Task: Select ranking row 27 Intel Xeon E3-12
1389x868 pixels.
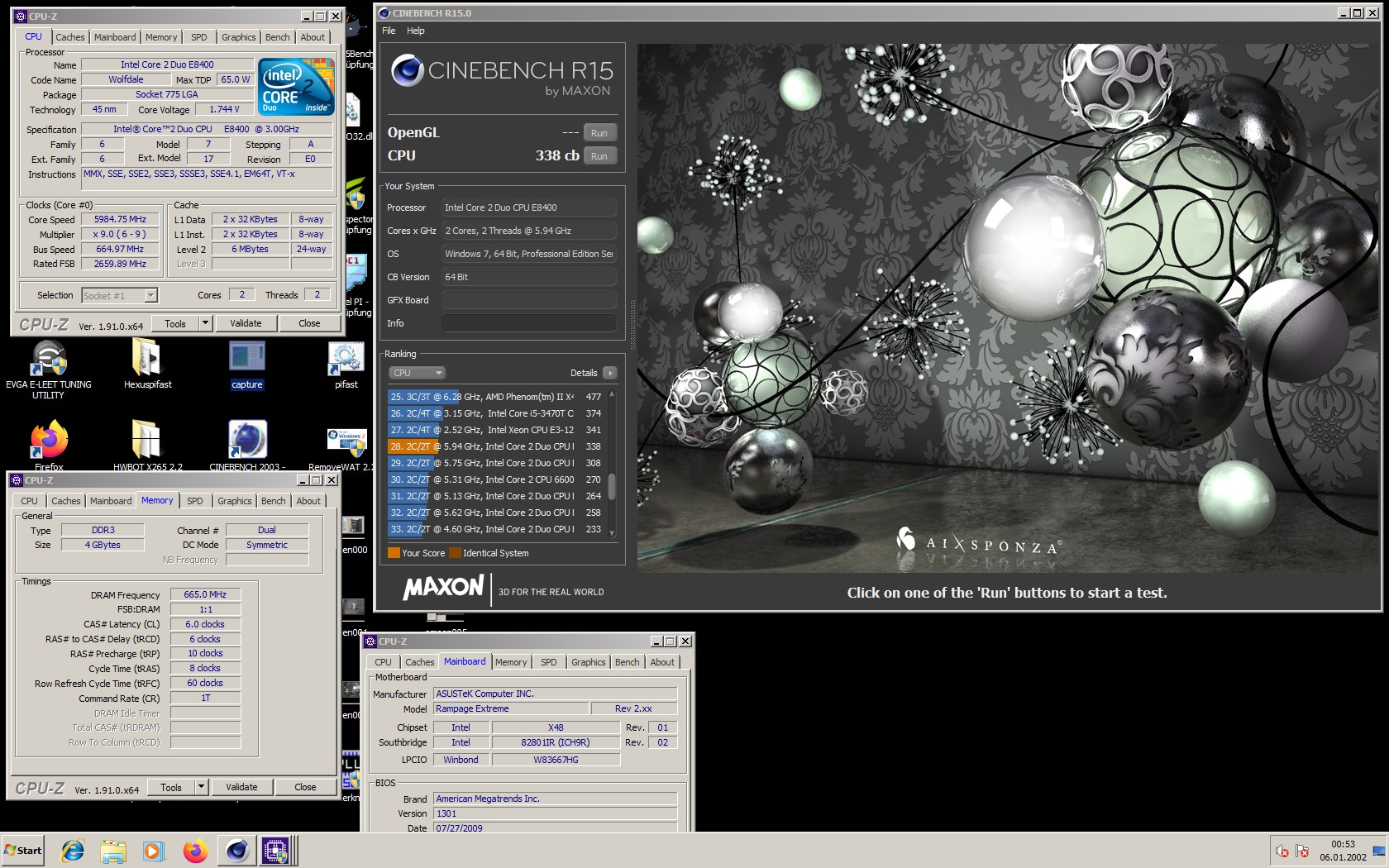Action: [x=496, y=430]
